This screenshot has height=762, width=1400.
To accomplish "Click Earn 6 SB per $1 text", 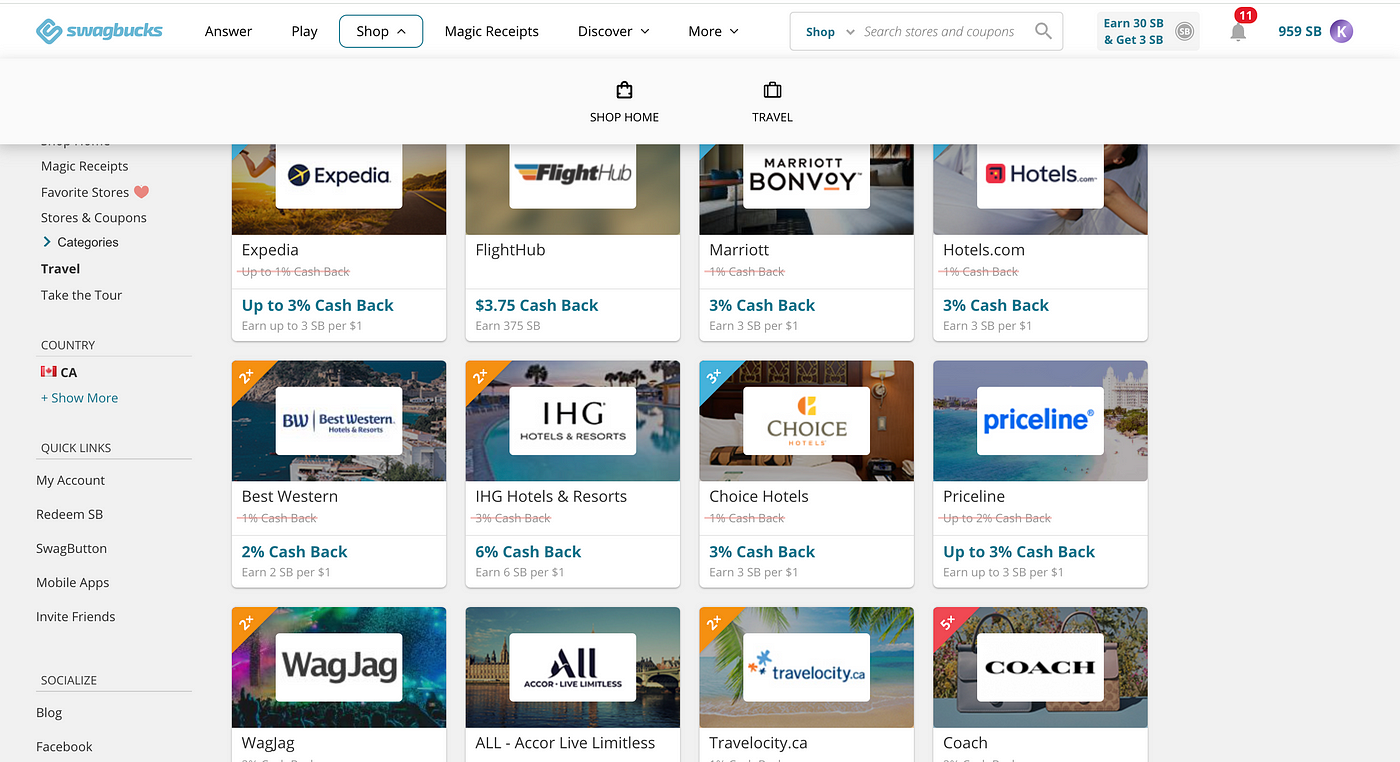I will [520, 572].
